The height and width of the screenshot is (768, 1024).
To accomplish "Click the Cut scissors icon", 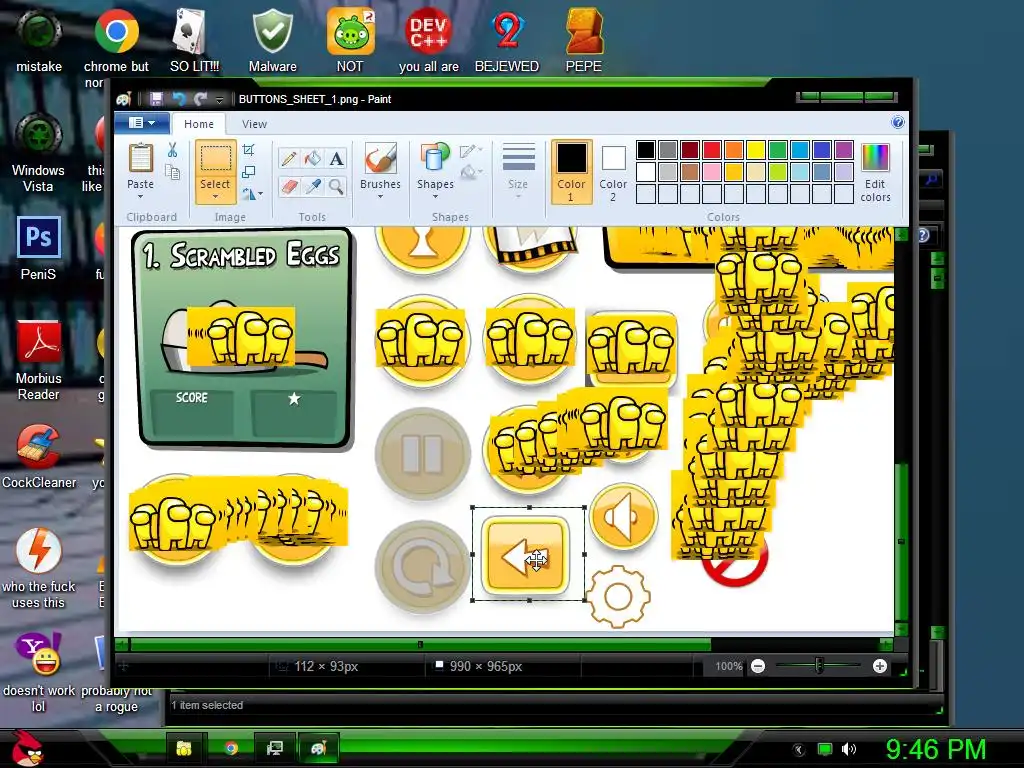I will coord(172,150).
